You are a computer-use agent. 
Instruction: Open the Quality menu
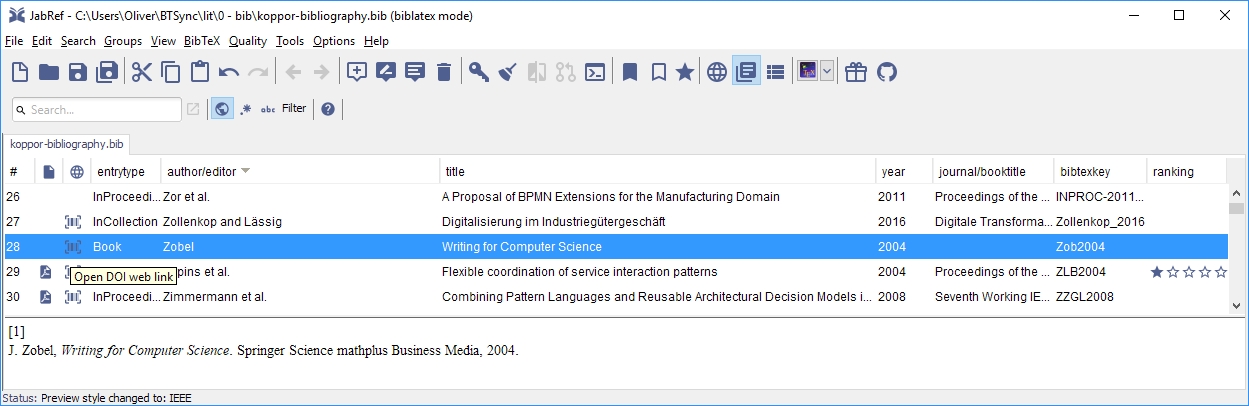[x=247, y=41]
